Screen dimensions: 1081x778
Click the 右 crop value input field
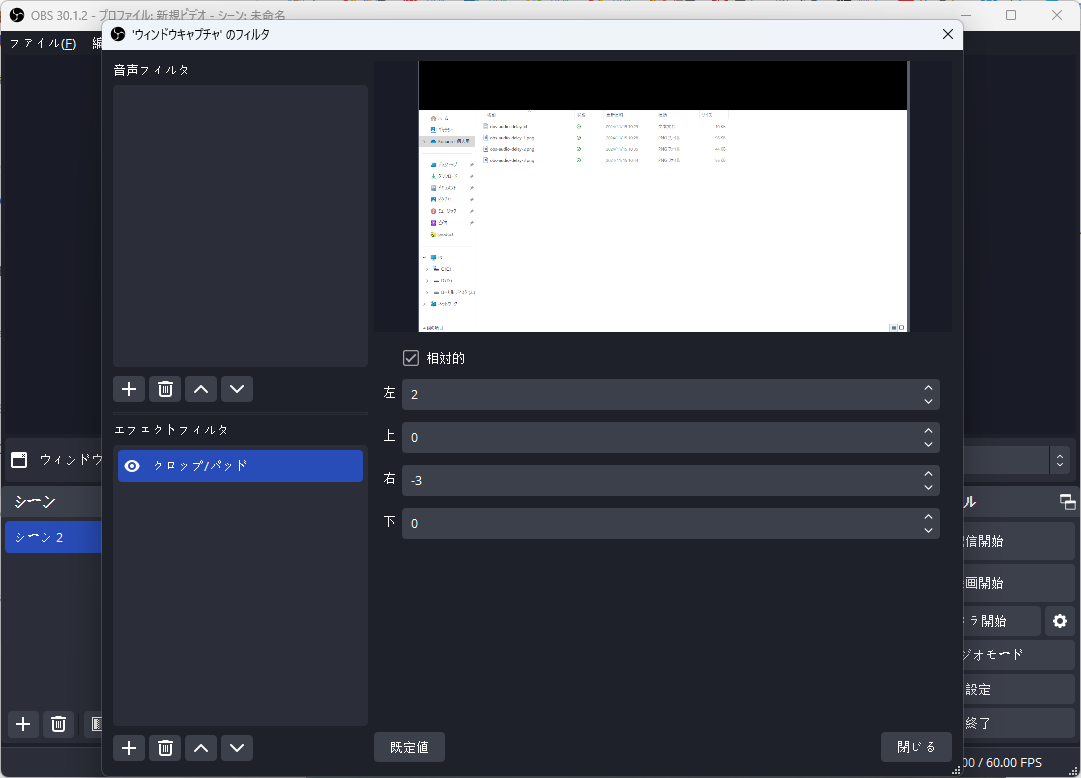660,480
